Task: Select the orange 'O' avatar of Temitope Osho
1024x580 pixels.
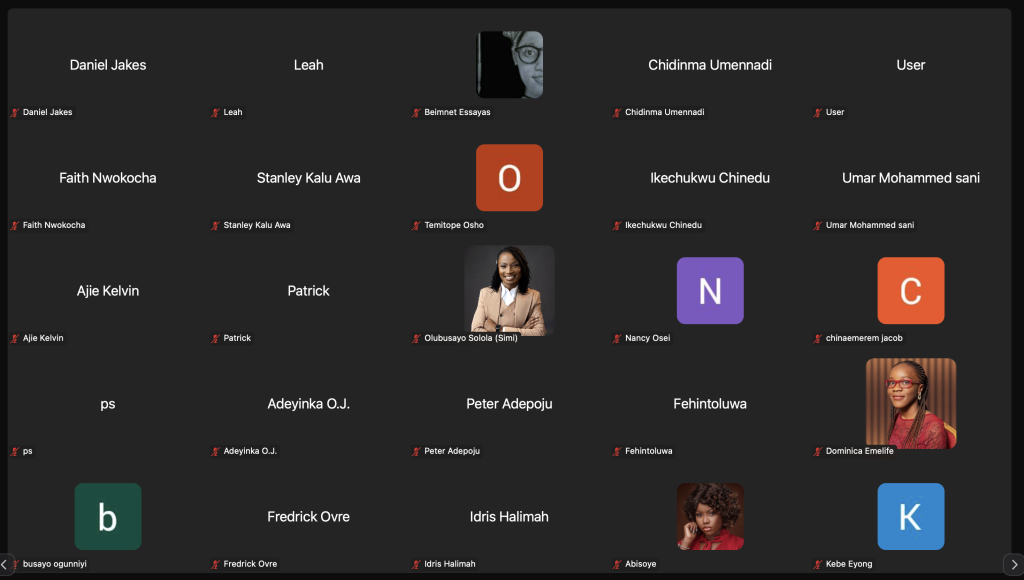Action: point(509,178)
